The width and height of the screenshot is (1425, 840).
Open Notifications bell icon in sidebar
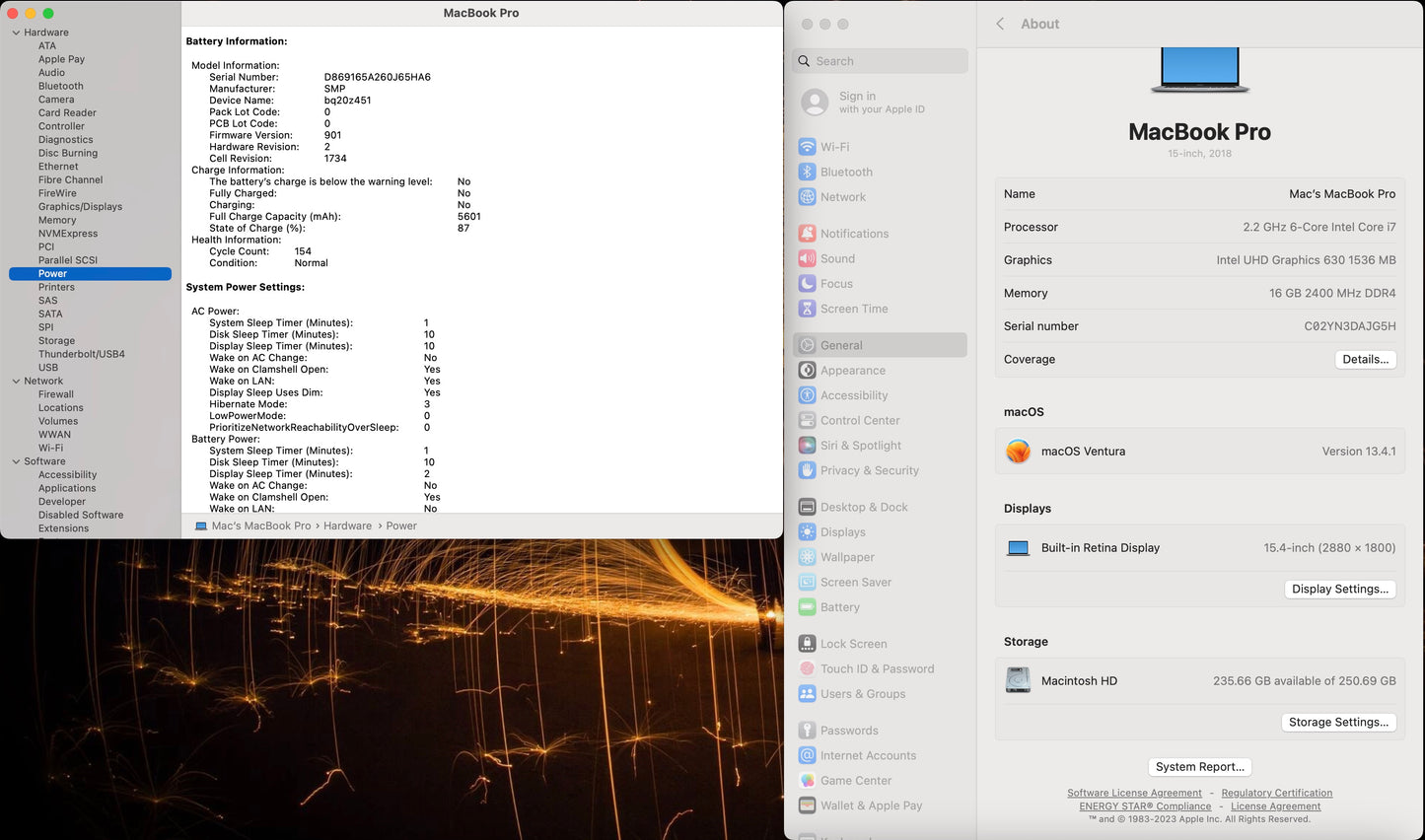pyautogui.click(x=807, y=234)
